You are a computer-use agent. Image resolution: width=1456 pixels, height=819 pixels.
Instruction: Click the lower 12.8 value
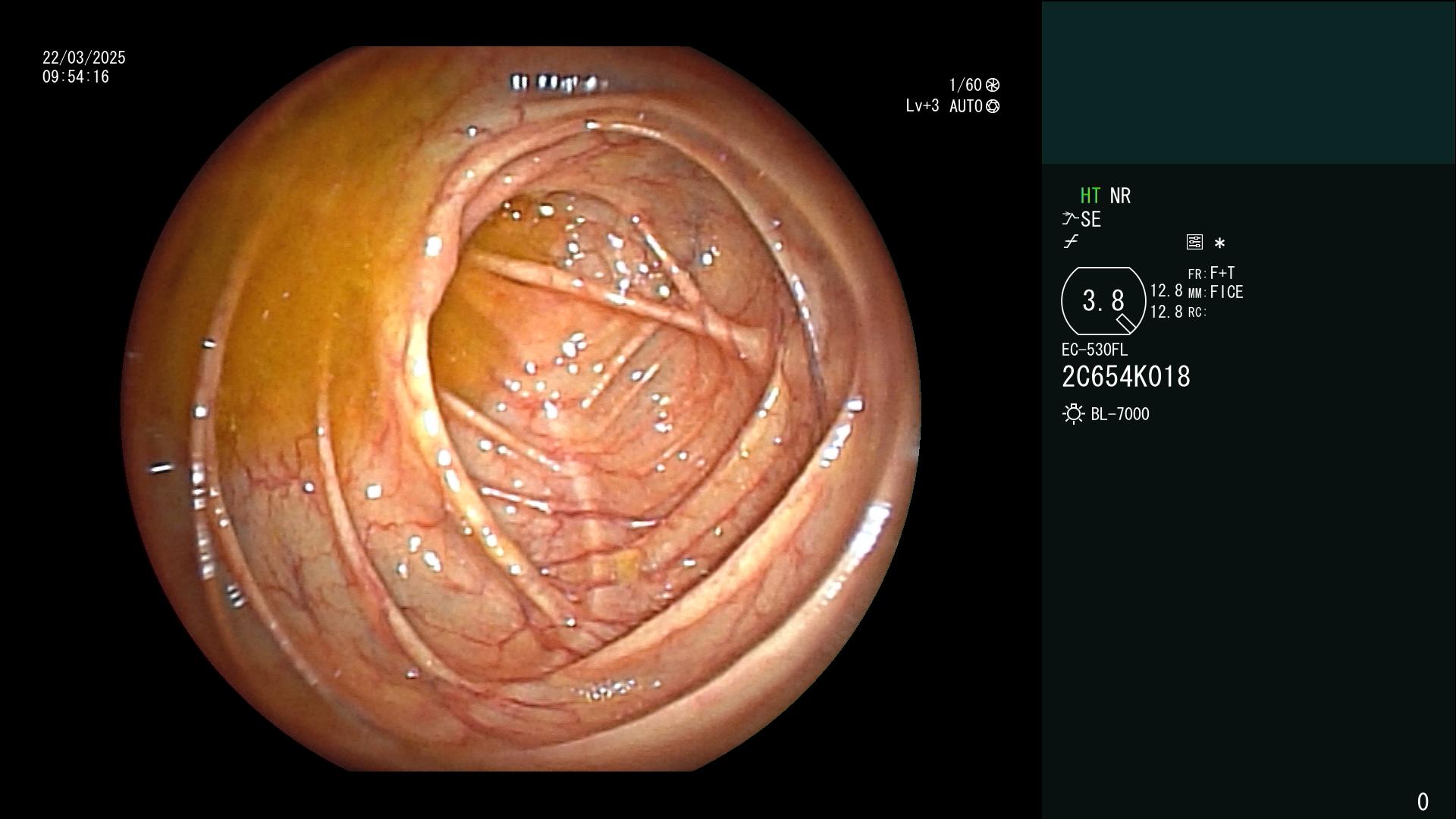[x=1166, y=312]
